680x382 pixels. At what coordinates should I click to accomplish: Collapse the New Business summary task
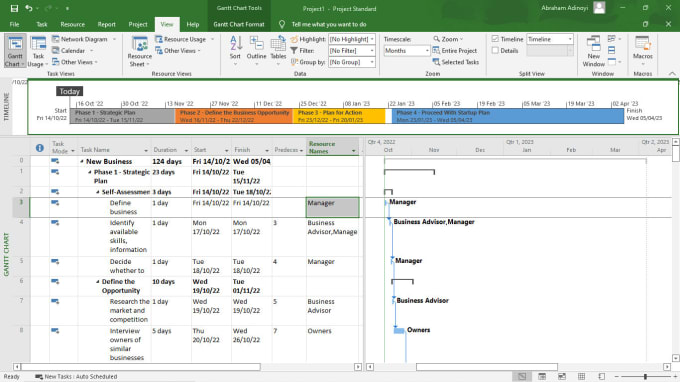click(x=82, y=161)
